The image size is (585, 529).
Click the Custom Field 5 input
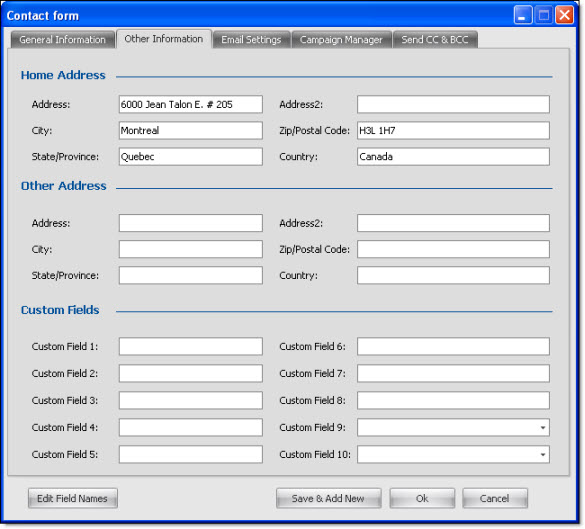pos(191,454)
